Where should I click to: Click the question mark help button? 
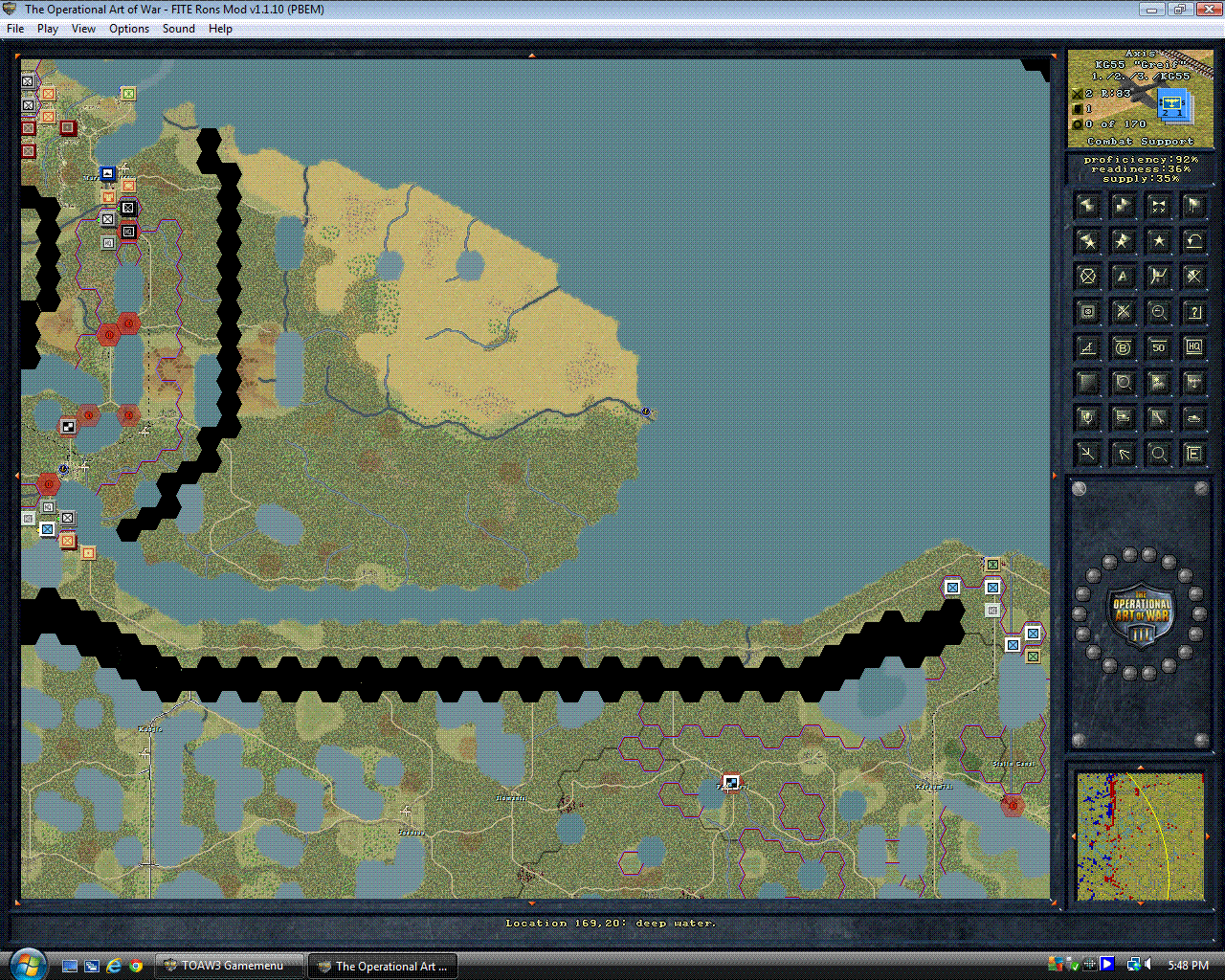pyautogui.click(x=1194, y=312)
